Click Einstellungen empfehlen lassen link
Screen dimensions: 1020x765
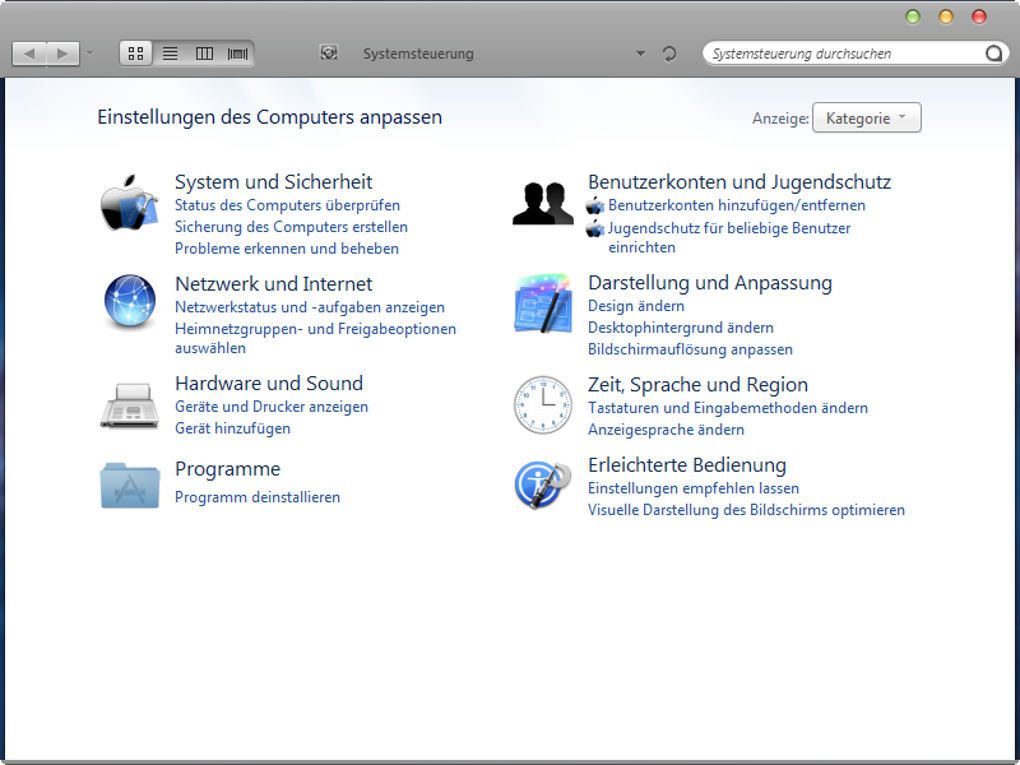tap(693, 488)
